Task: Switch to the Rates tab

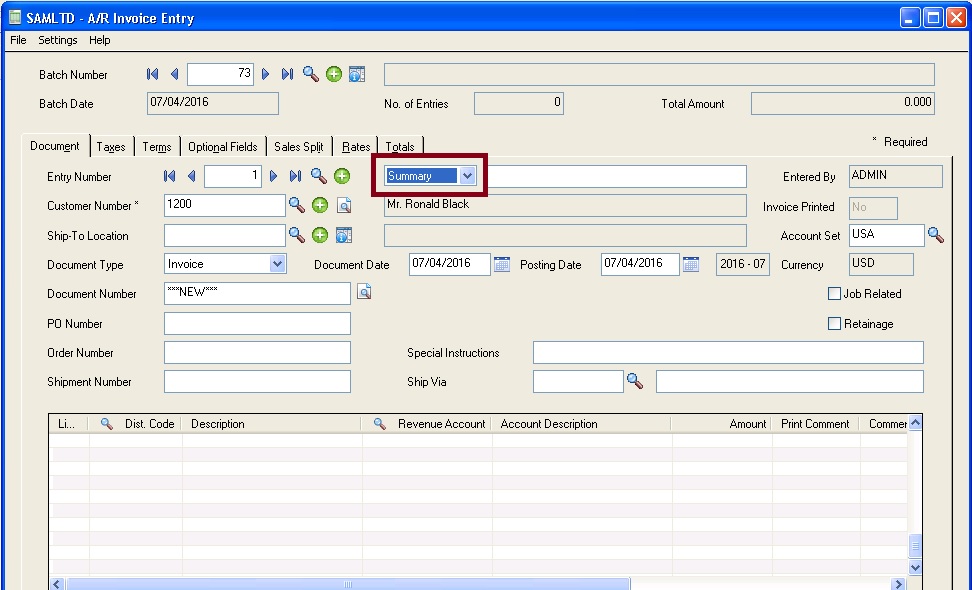Action: (x=356, y=147)
